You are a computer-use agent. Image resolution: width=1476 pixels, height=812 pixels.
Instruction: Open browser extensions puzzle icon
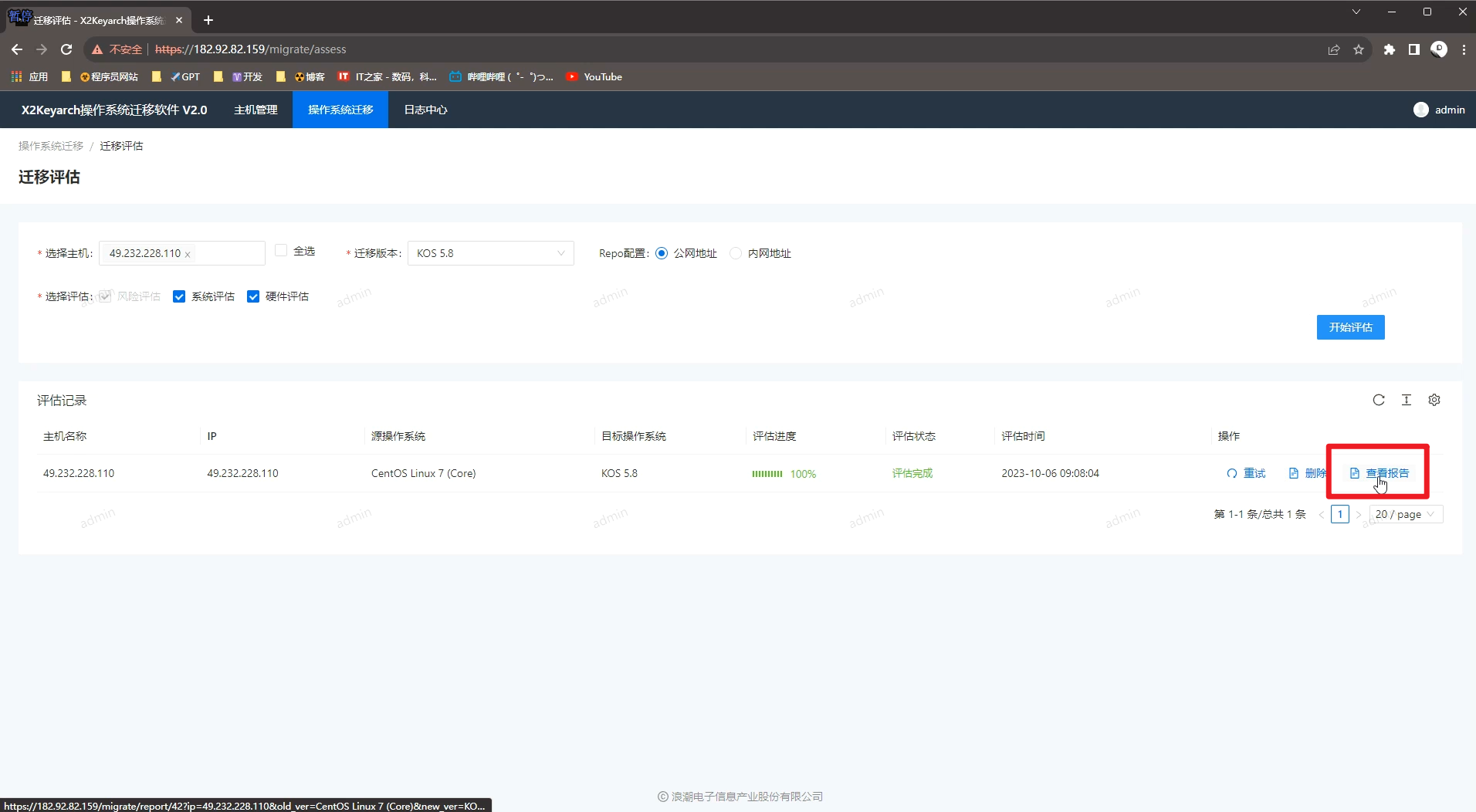[x=1390, y=49]
